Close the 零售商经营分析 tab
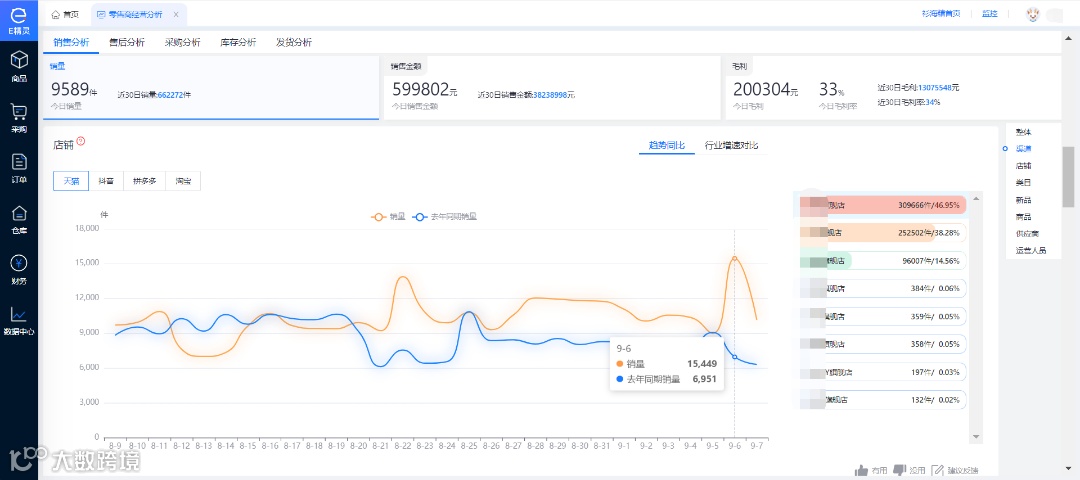Image resolution: width=1080 pixels, height=480 pixels. click(x=176, y=14)
